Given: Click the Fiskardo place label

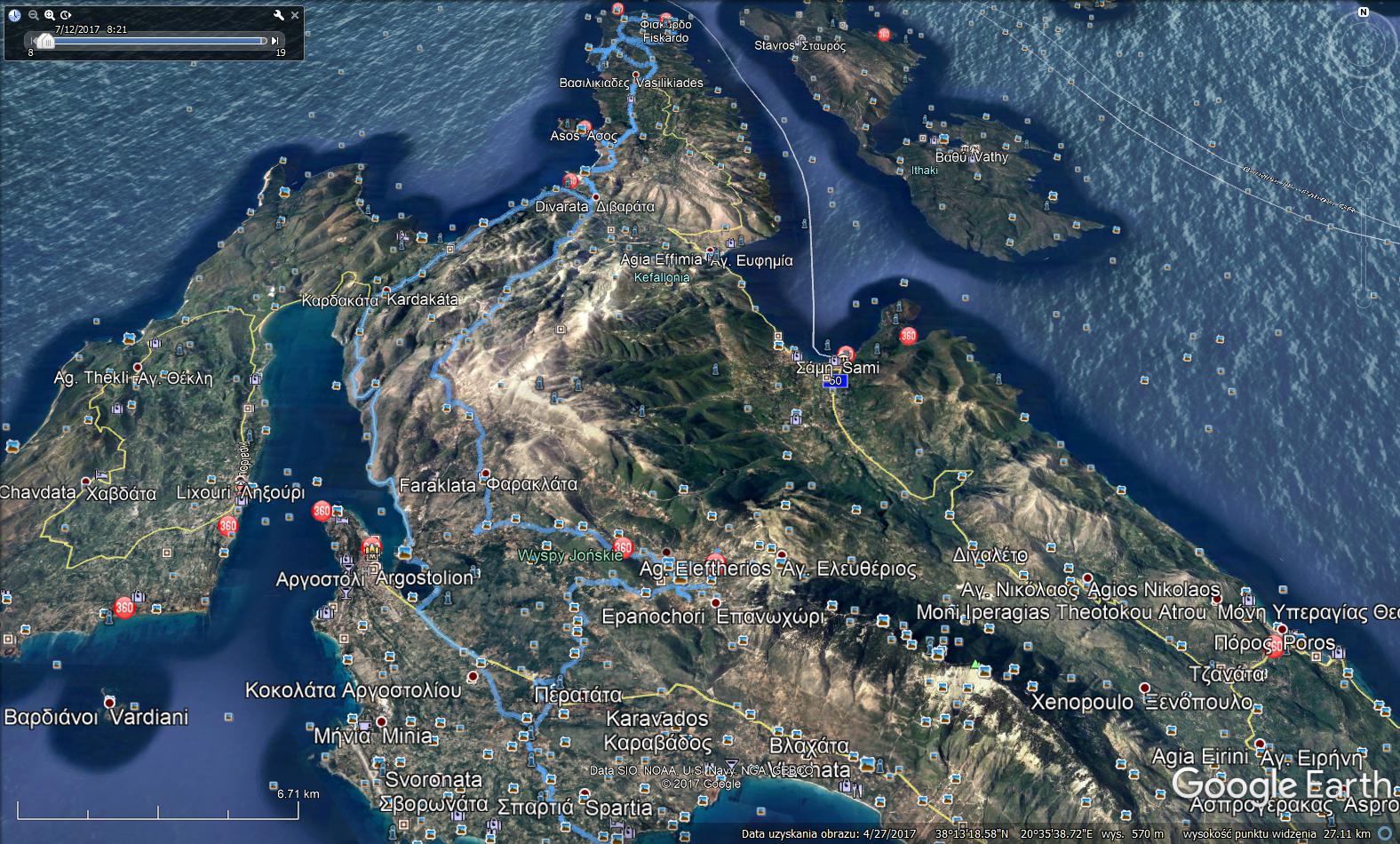Looking at the screenshot, I should click(x=666, y=38).
